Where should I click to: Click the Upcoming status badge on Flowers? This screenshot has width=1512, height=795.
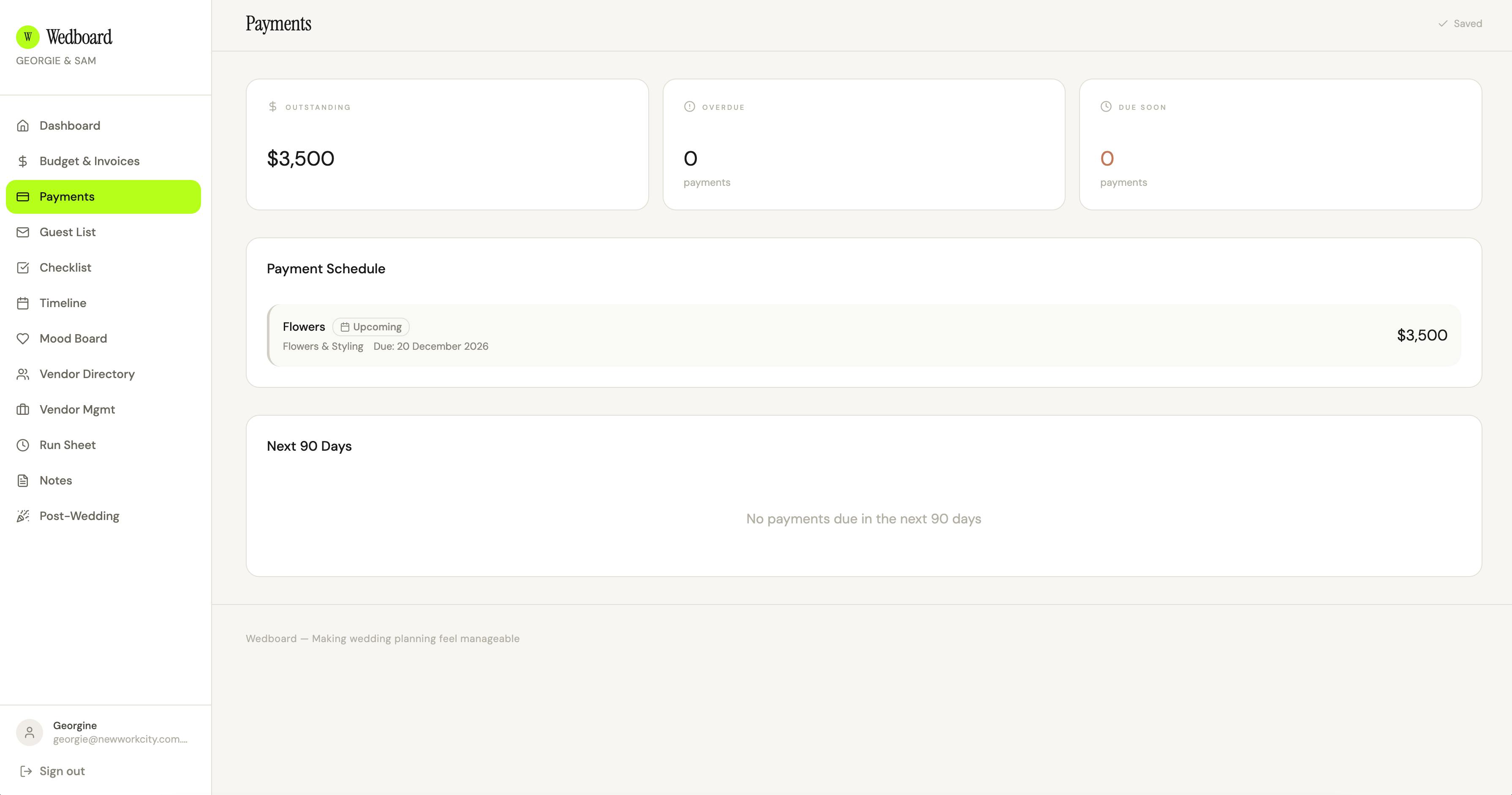371,327
